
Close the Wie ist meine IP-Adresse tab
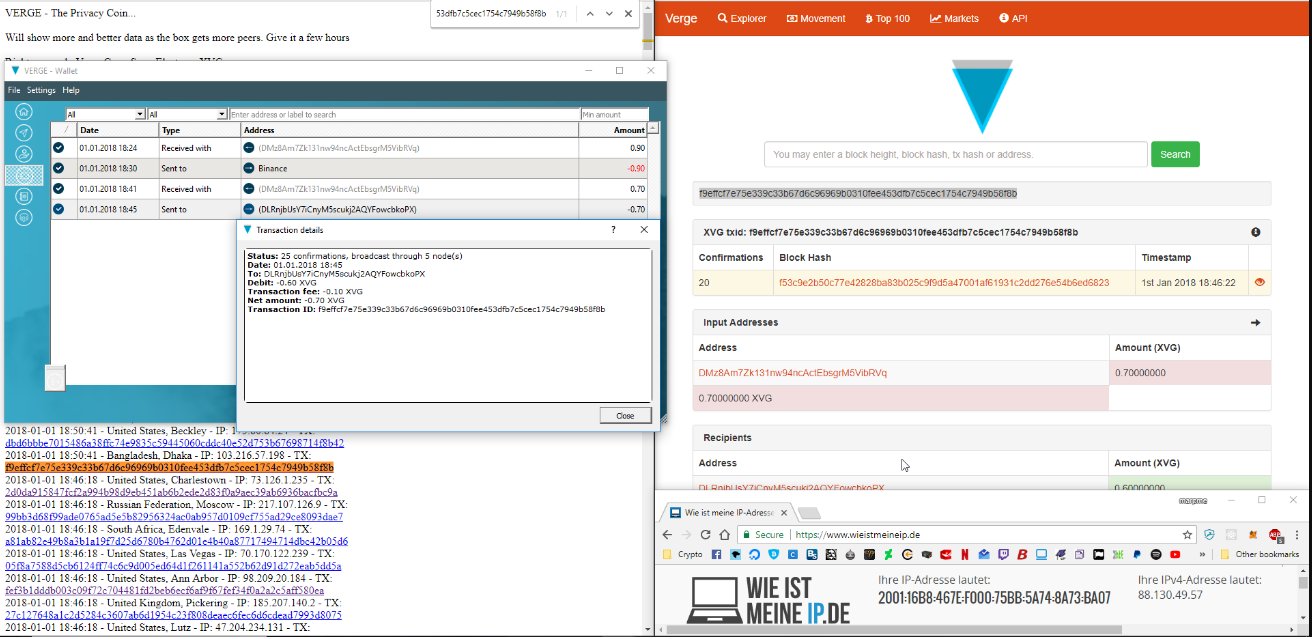click(x=783, y=512)
